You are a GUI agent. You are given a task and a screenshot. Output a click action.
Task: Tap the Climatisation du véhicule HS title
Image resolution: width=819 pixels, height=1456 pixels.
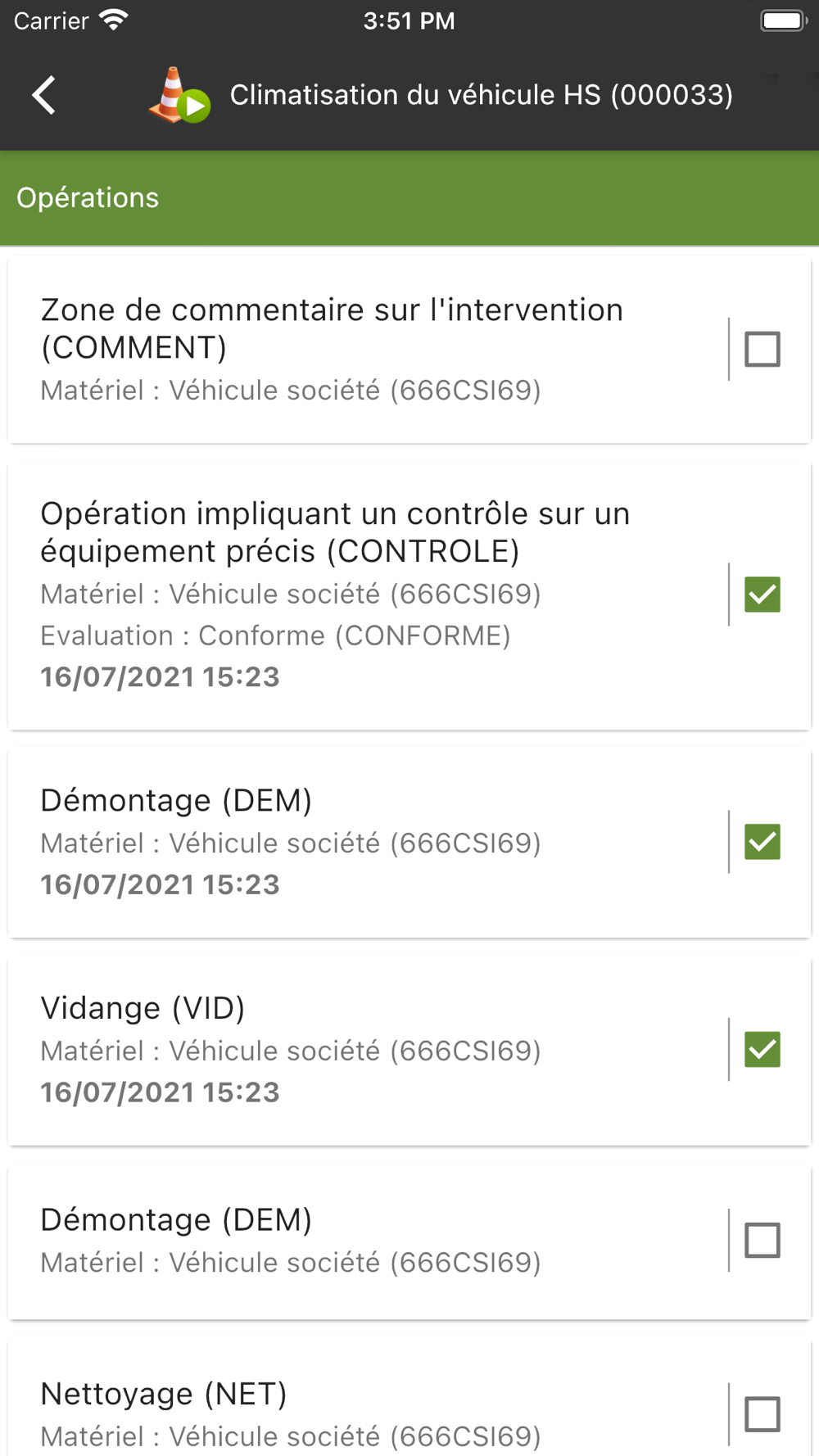482,95
